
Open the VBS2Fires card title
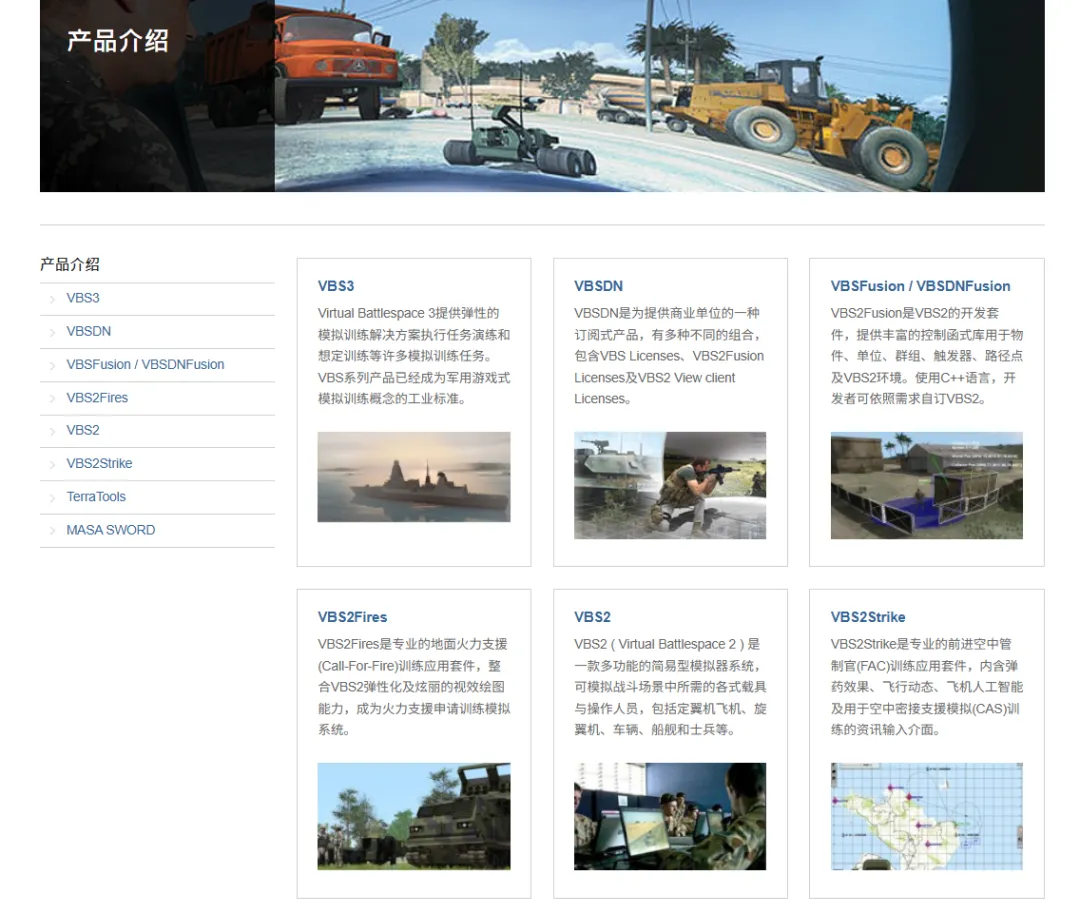(352, 617)
